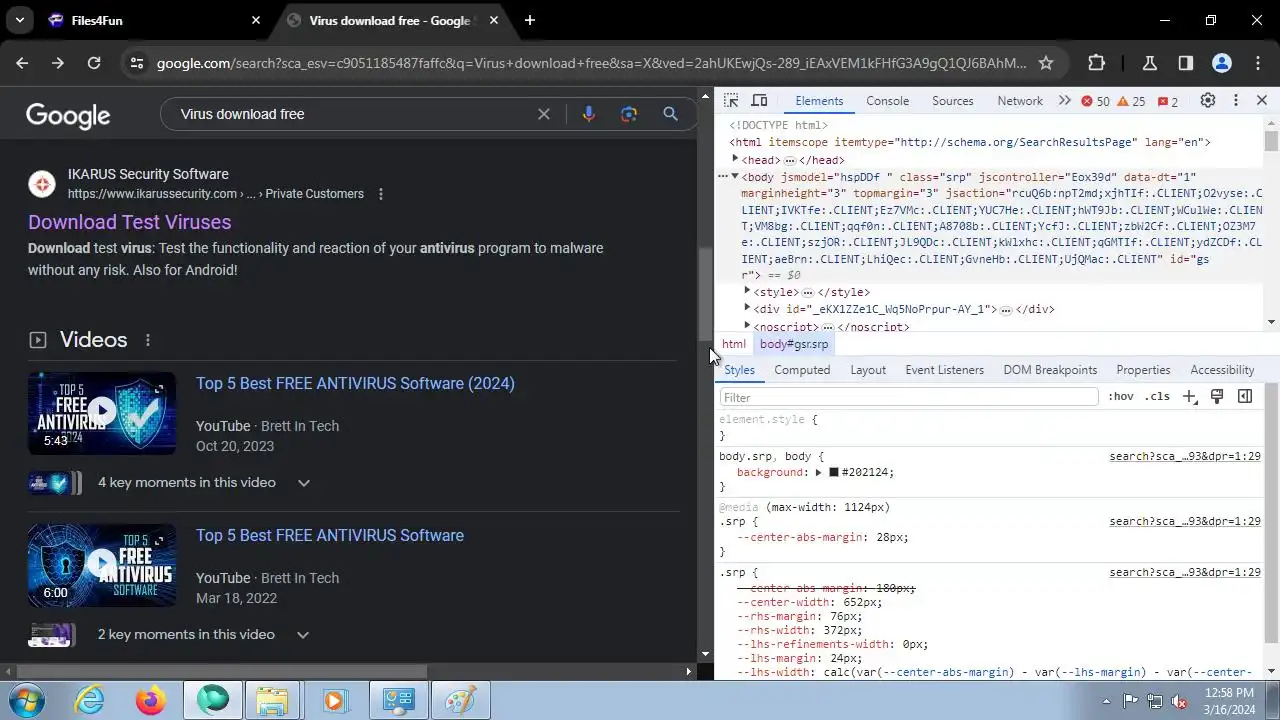Image resolution: width=1280 pixels, height=720 pixels.
Task: Toggle the :hov element state button
Action: (1121, 397)
